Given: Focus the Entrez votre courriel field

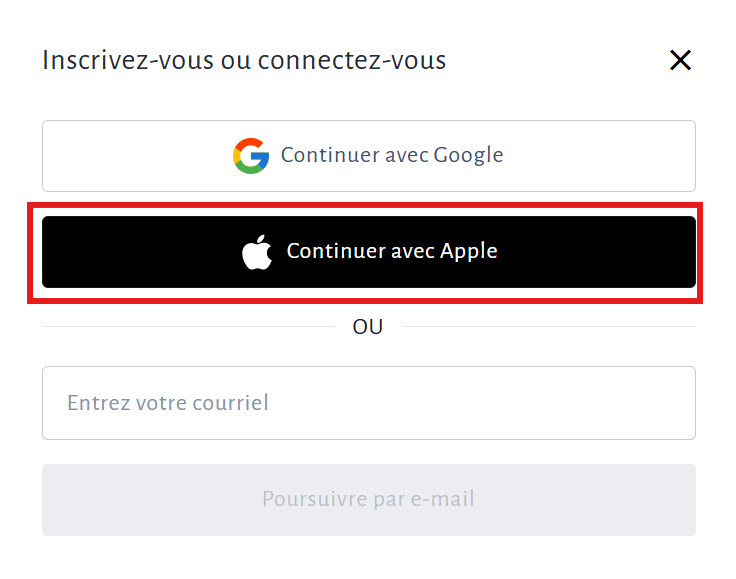Looking at the screenshot, I should pos(368,403).
